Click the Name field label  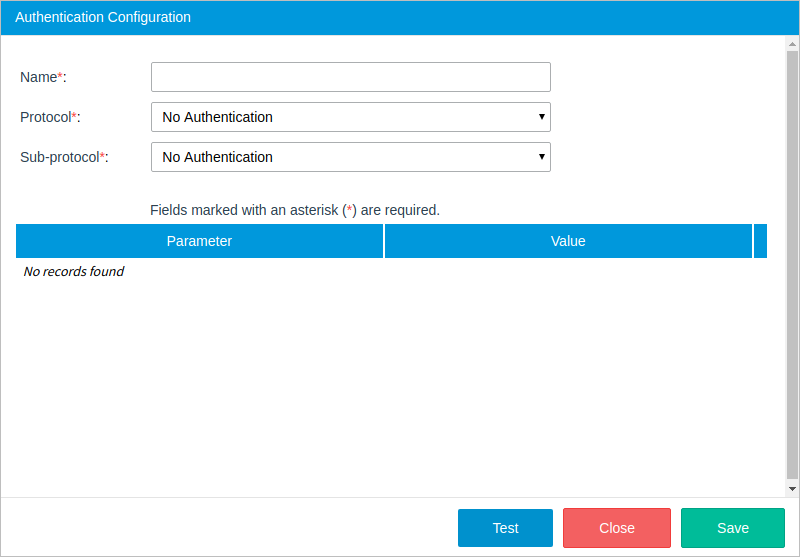coord(42,77)
